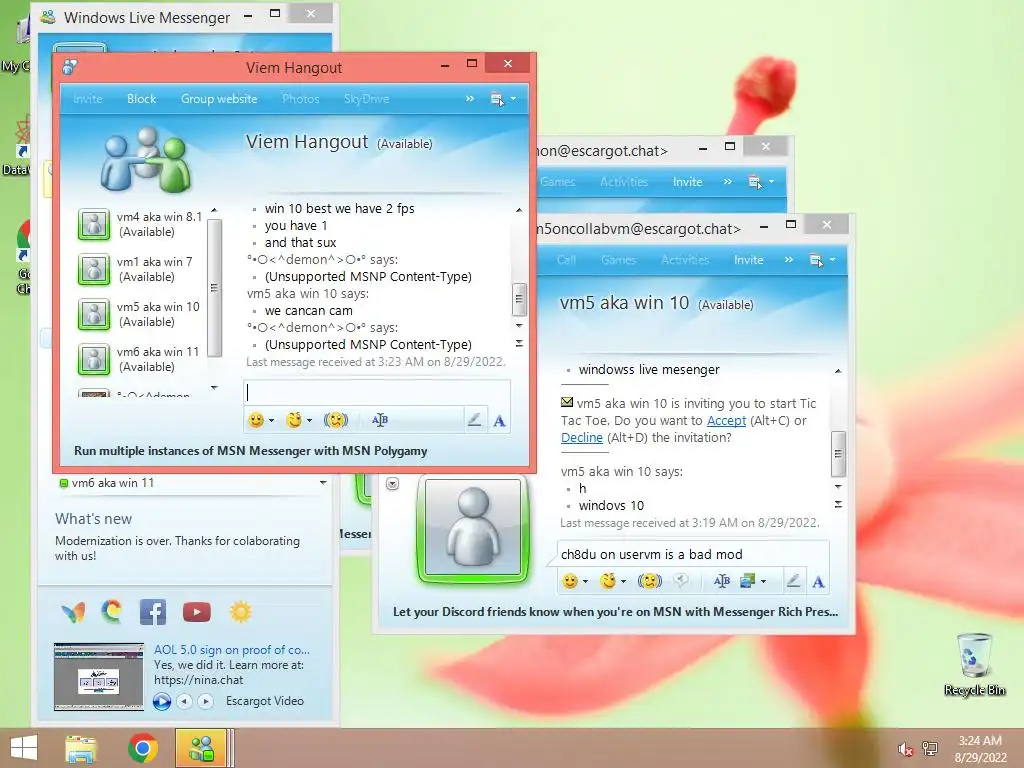The image size is (1024, 768).
Task: Send a nudge in vm5 chat window
Action: pyautogui.click(x=650, y=581)
